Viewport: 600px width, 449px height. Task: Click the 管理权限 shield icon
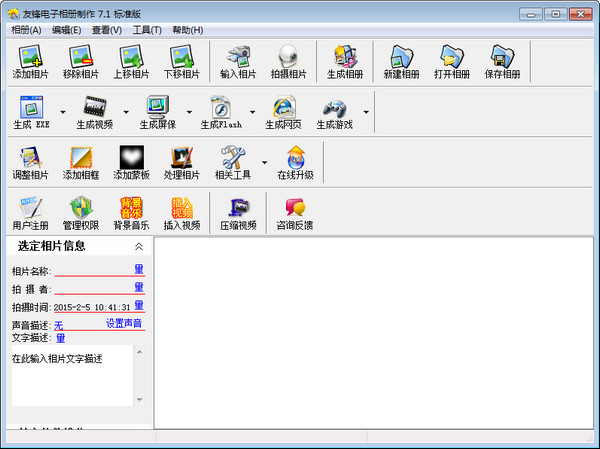pos(81,208)
